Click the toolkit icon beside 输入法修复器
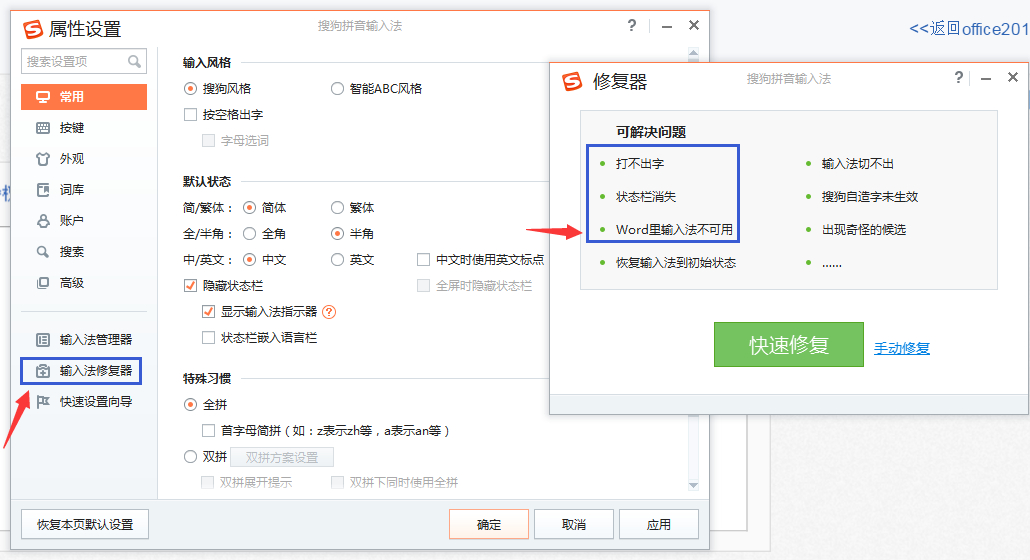Viewport: 1030px width, 560px height. pos(43,371)
